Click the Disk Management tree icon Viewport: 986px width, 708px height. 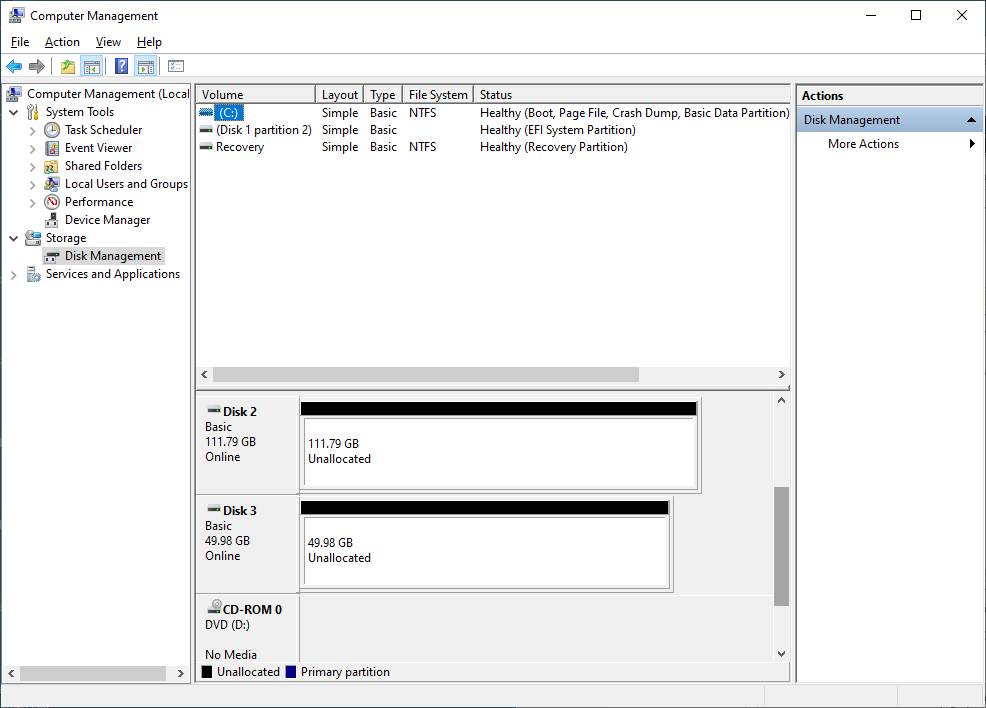pyautogui.click(x=52, y=257)
